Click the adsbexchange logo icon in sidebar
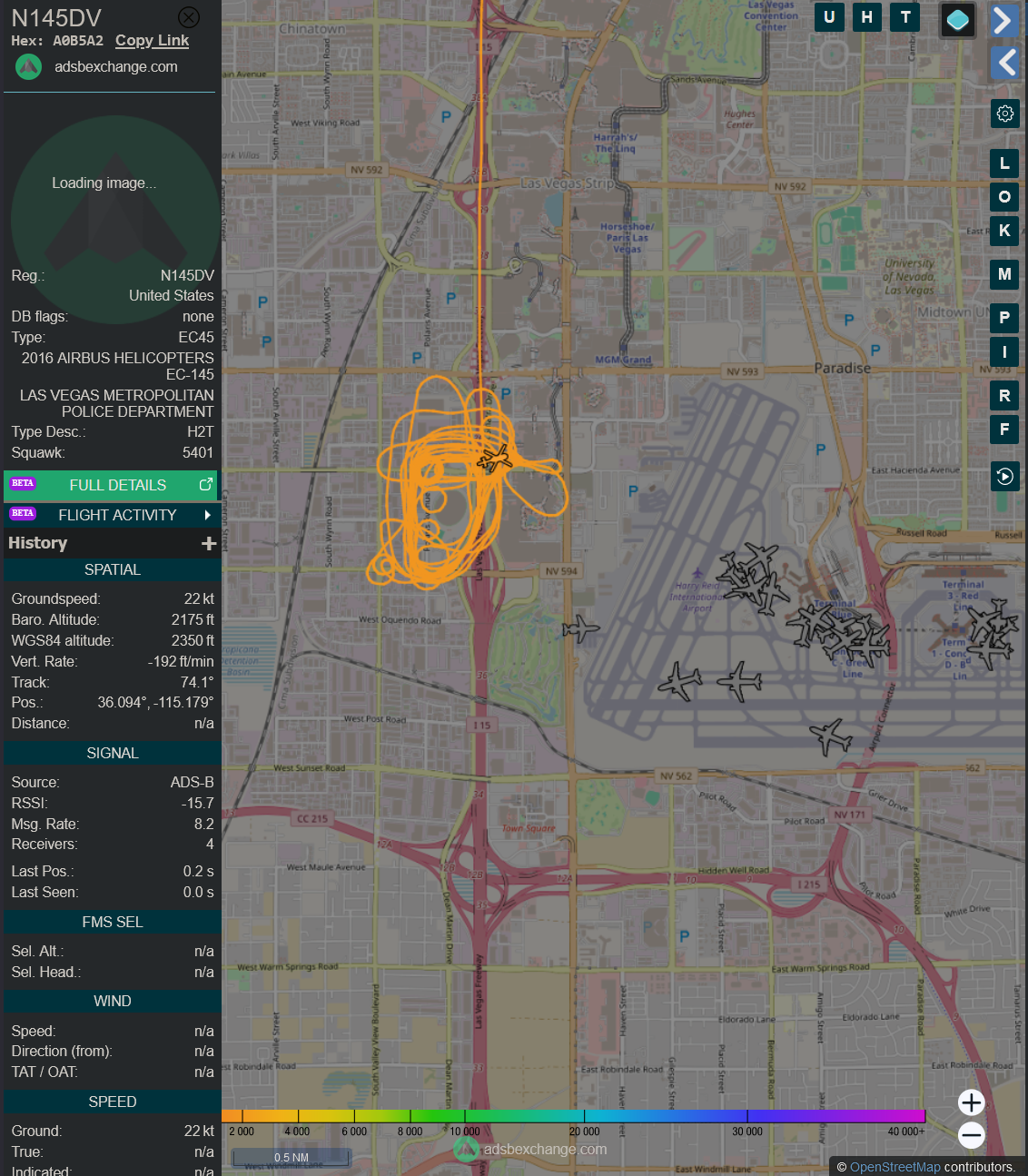 coord(29,66)
